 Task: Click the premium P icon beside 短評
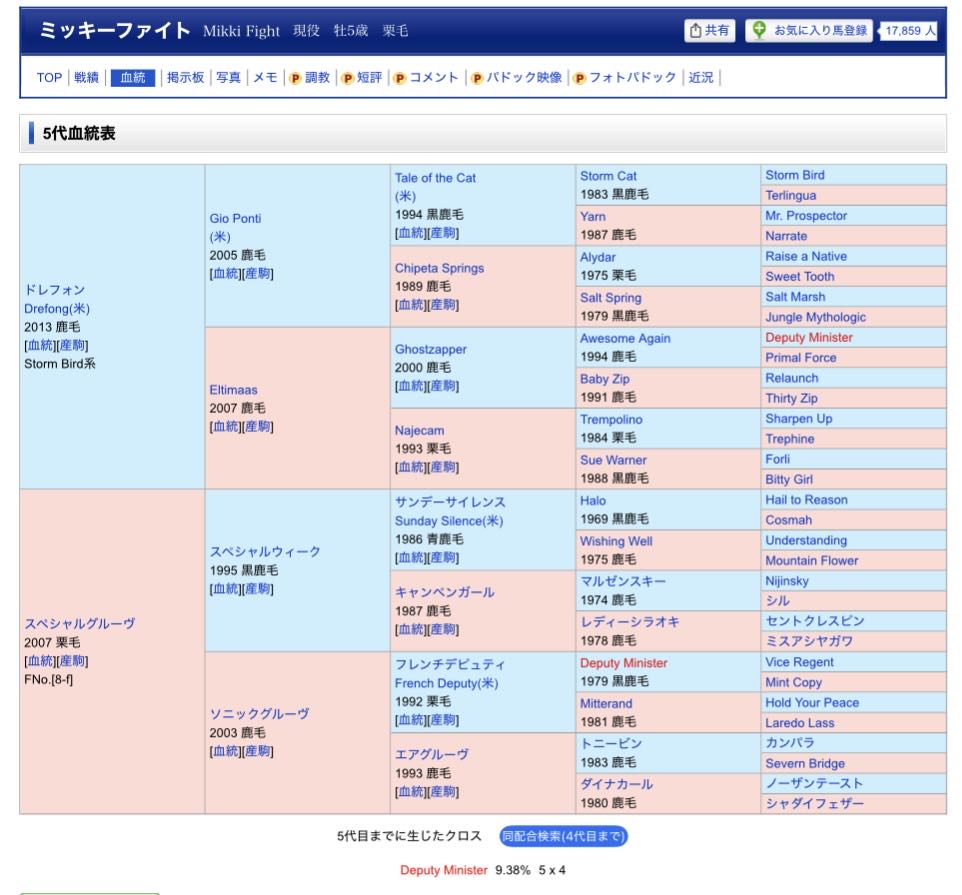[347, 78]
